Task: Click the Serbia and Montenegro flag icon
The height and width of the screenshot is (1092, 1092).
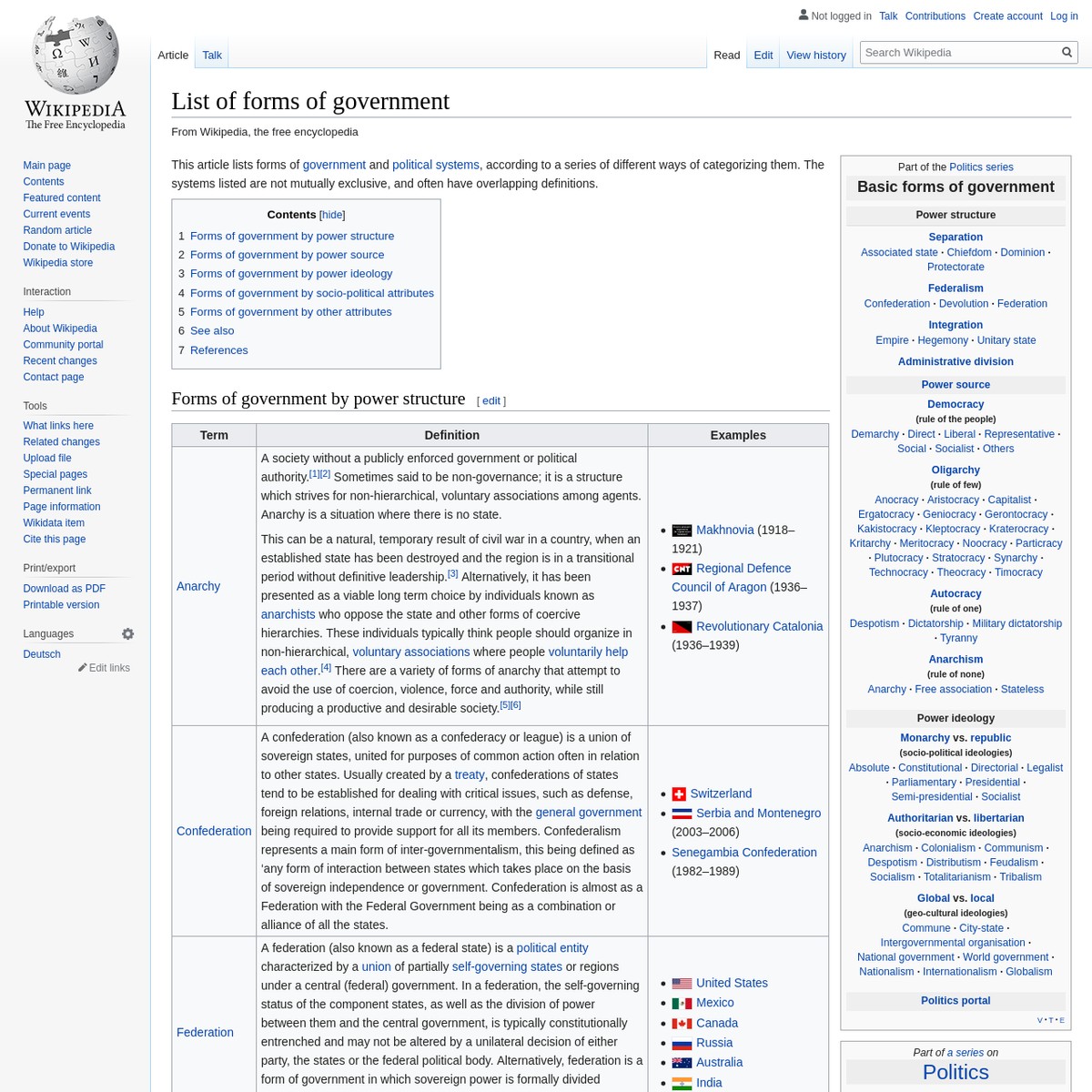Action: tap(682, 814)
